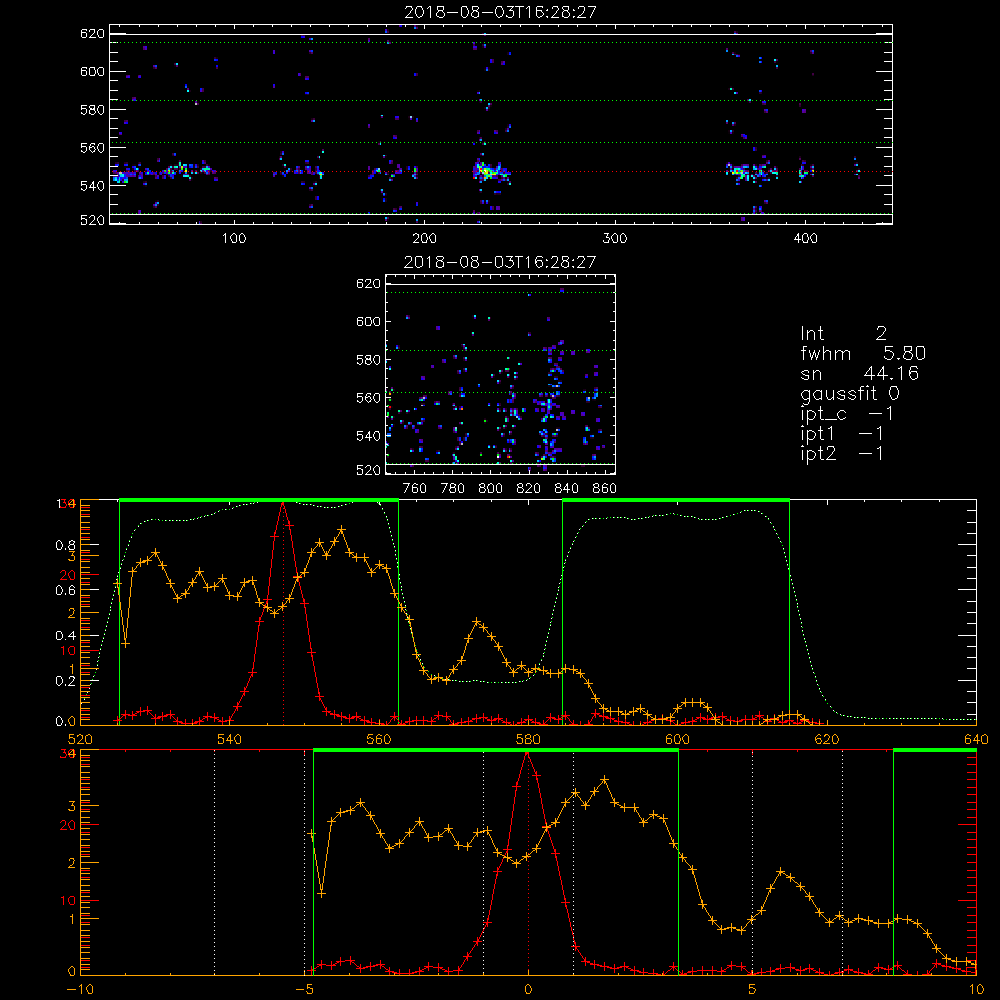Click y-axis label 580 on top plot
Image resolution: width=1000 pixels, height=1000 pixels.
tap(92, 109)
